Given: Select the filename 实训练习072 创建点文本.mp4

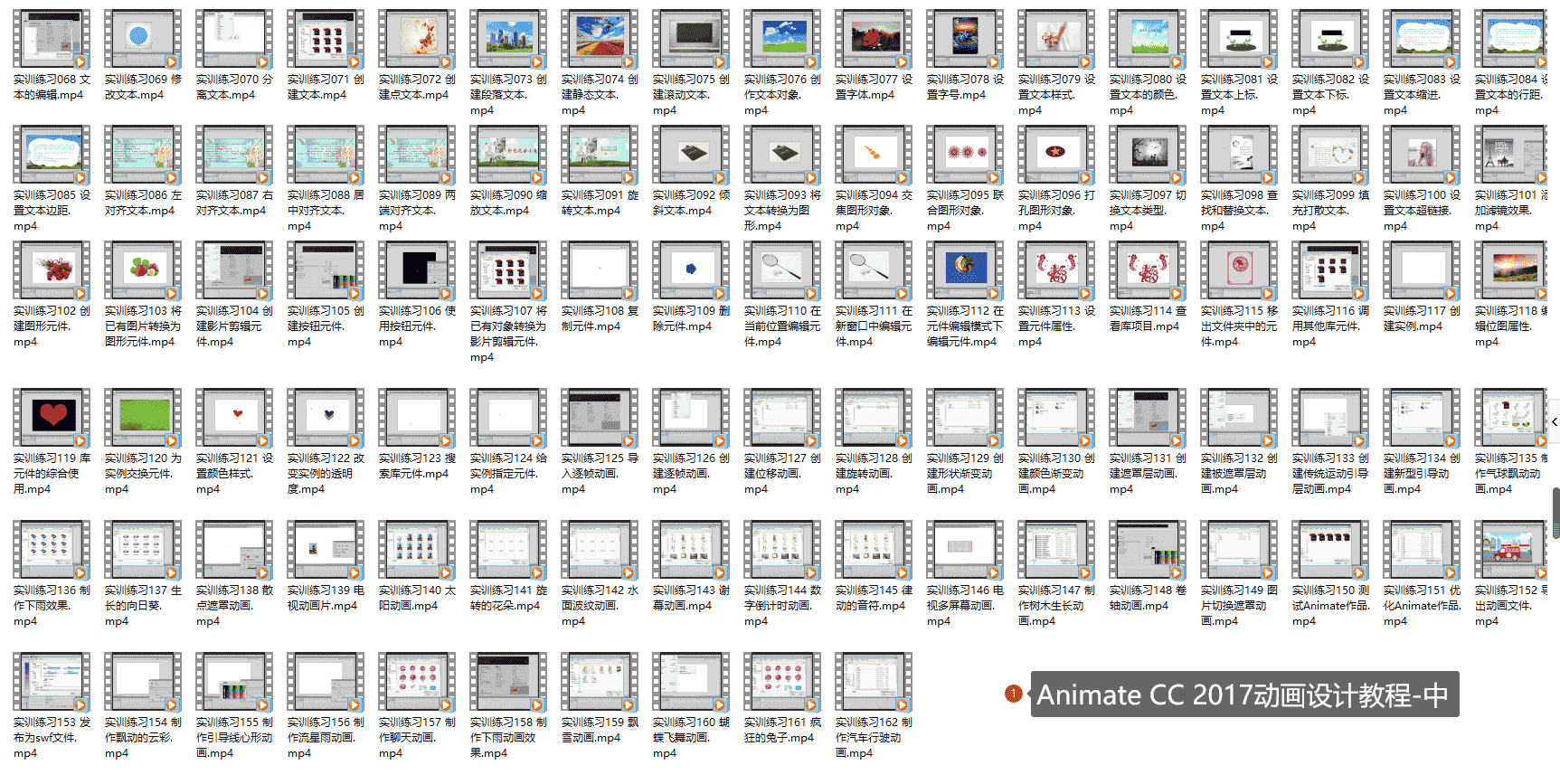Looking at the screenshot, I should point(417,87).
